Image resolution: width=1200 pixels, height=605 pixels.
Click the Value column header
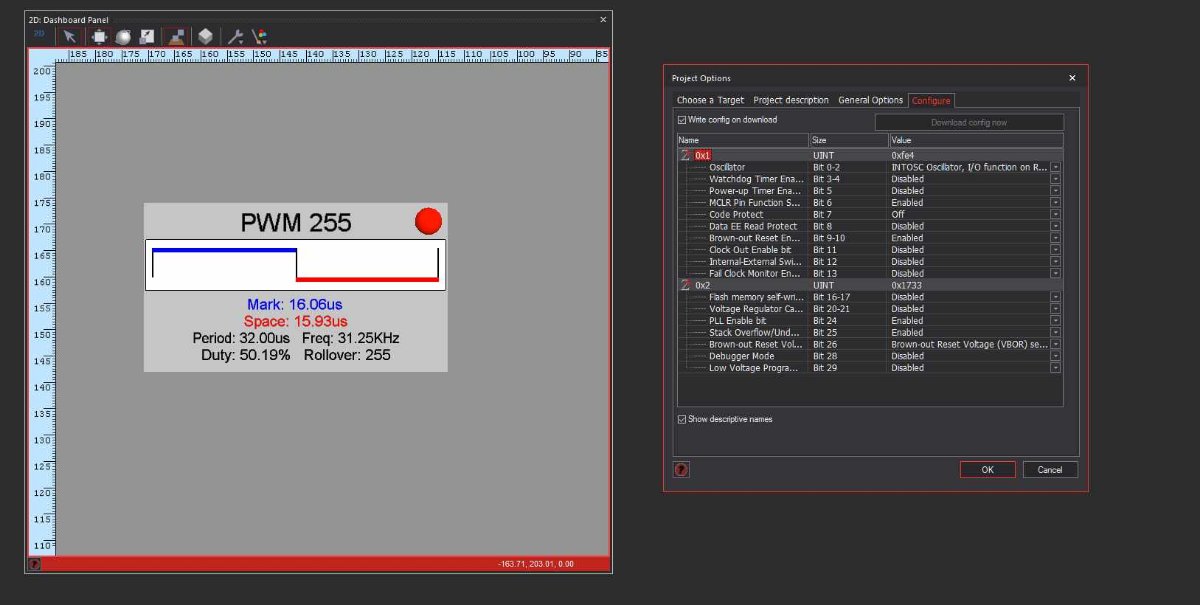(976, 141)
